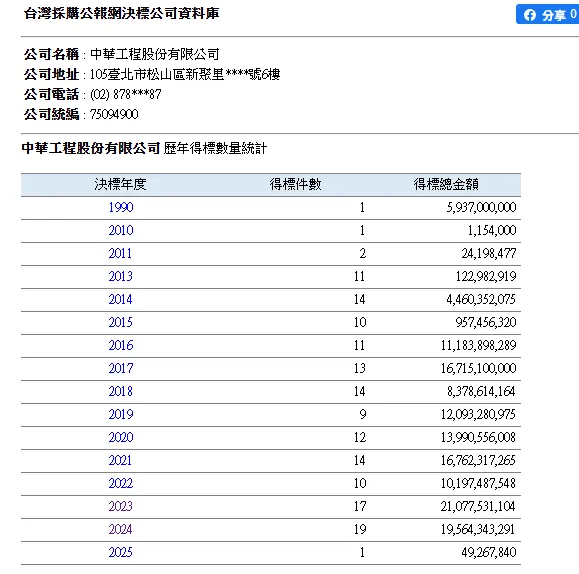Open the 1990 award year link
This screenshot has width=579, height=574.
(x=121, y=208)
